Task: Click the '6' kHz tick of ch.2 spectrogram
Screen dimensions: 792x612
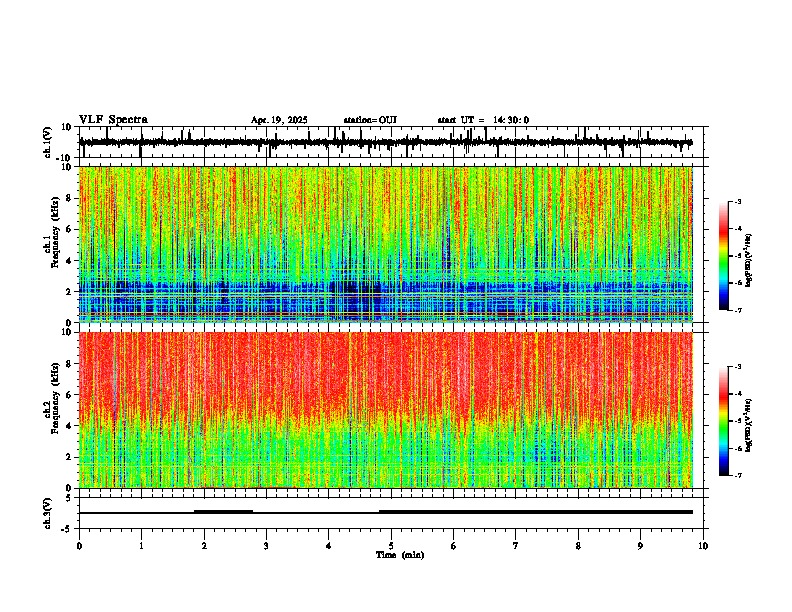Action: [71, 395]
